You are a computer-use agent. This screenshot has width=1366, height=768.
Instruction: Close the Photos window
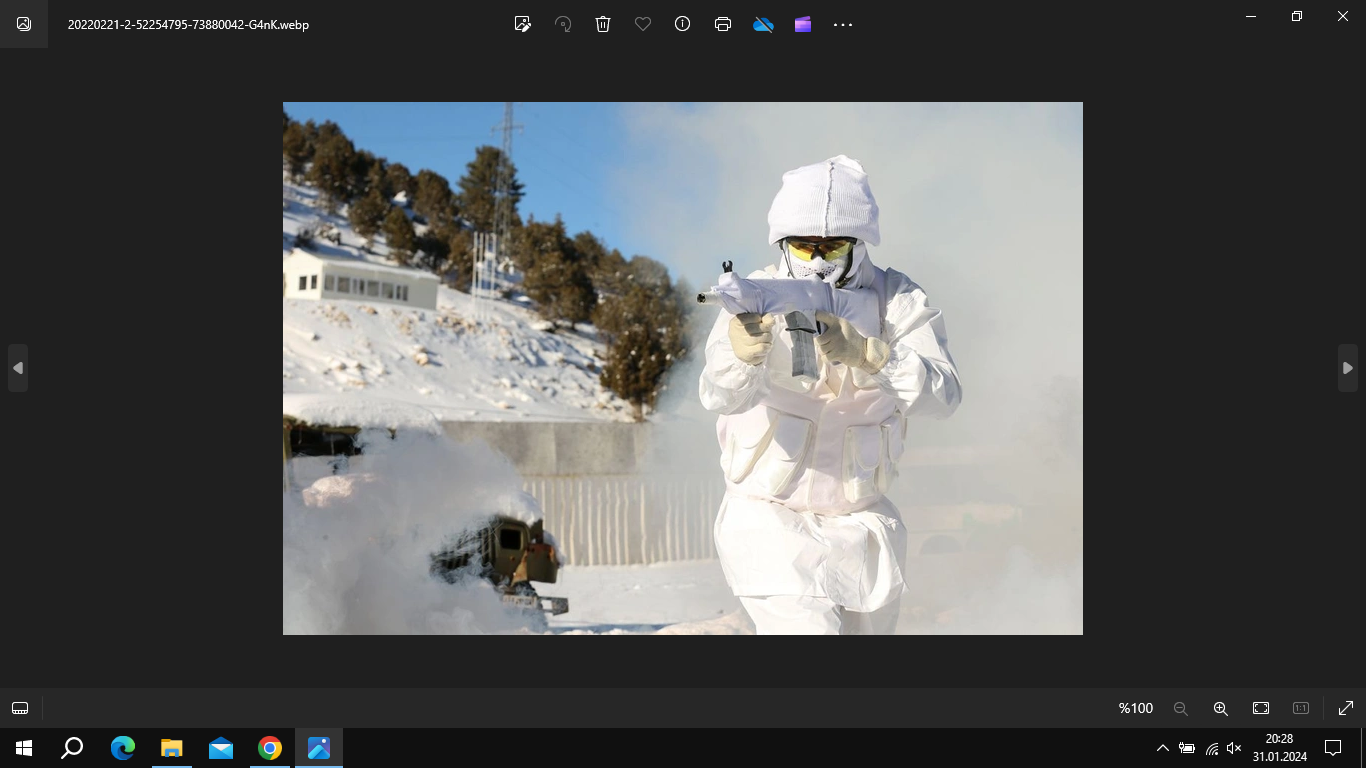tap(1343, 16)
